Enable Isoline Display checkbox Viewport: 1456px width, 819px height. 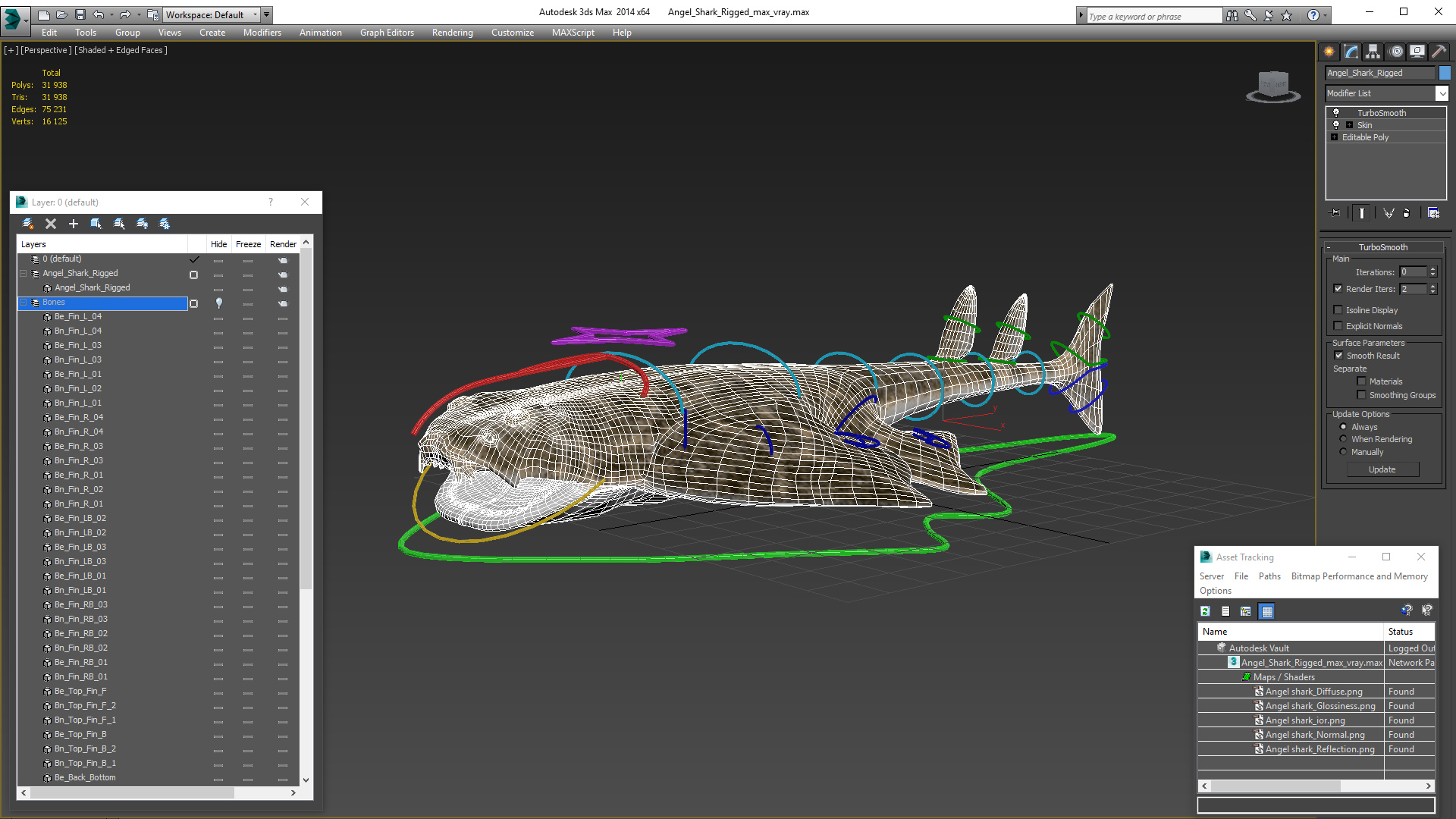click(x=1338, y=309)
